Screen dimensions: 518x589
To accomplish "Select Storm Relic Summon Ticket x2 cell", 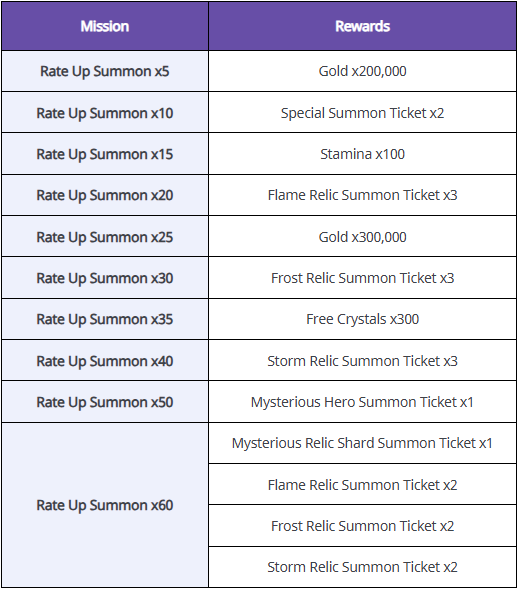I will pyautogui.click(x=362, y=567).
